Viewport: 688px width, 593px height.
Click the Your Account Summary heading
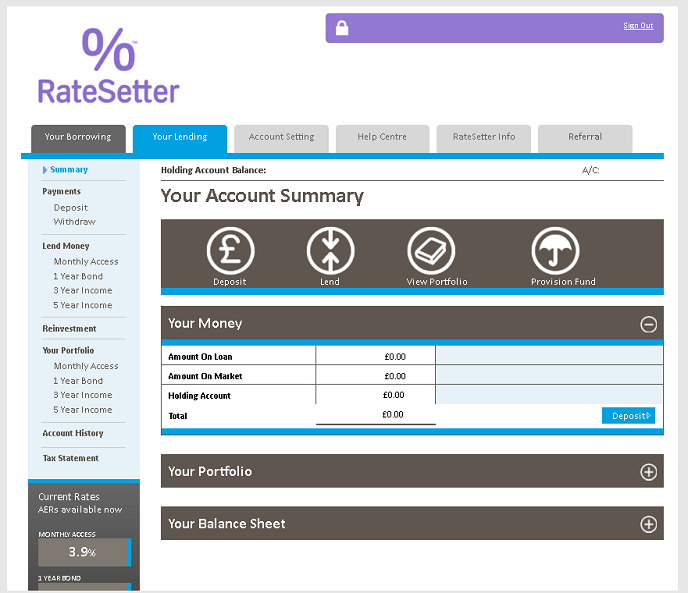click(x=262, y=196)
